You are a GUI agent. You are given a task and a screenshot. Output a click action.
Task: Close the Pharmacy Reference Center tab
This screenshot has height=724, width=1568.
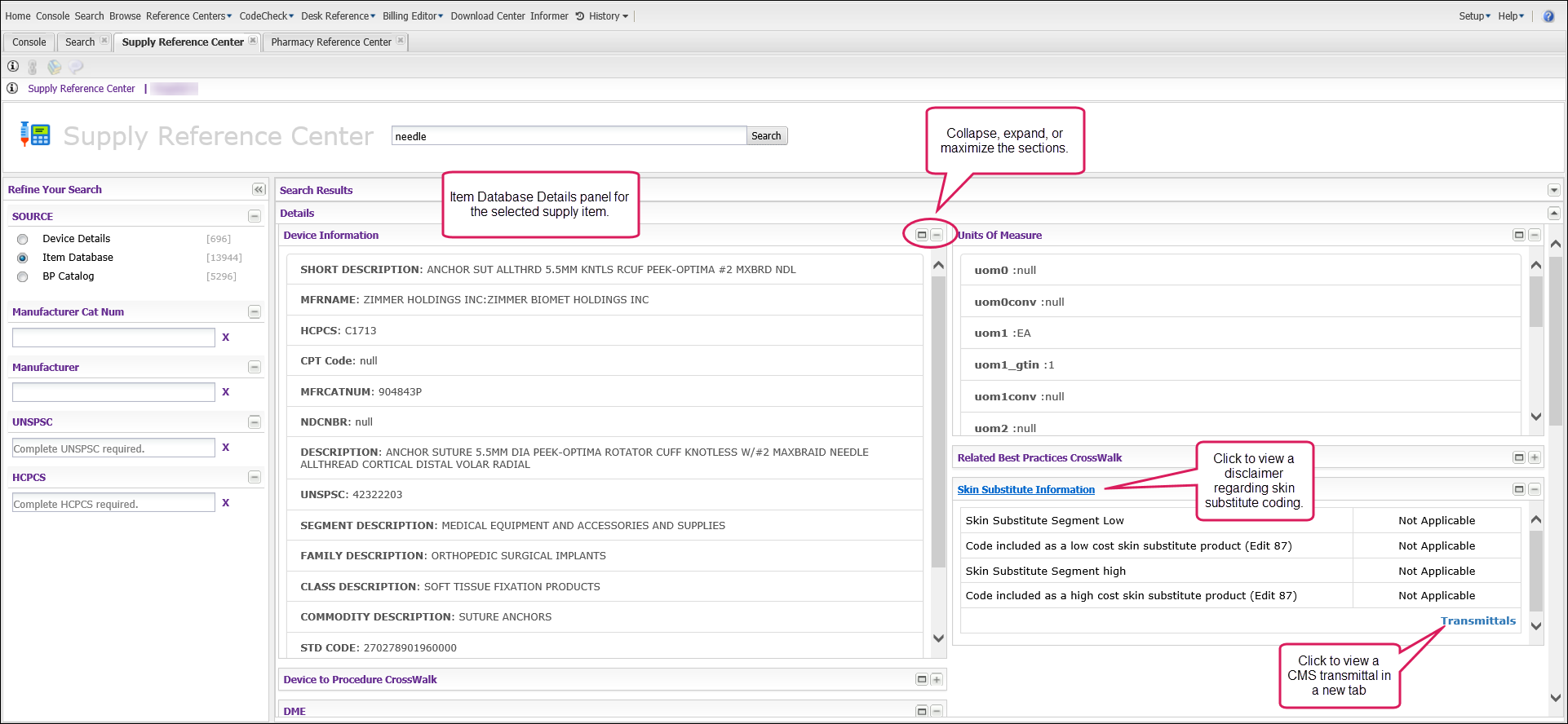pos(401,41)
